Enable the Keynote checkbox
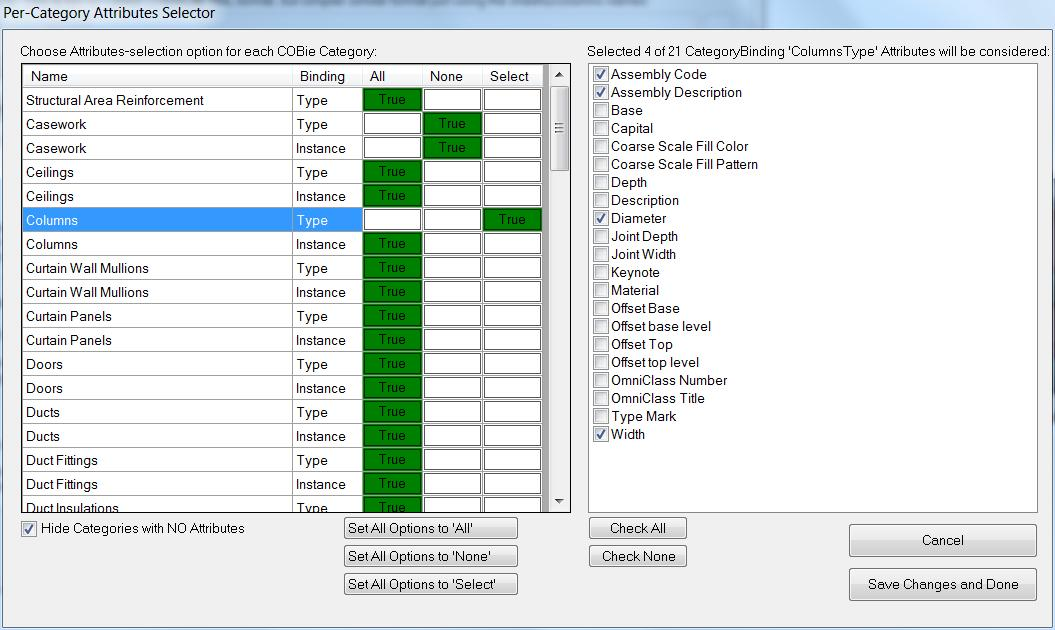 pyautogui.click(x=601, y=272)
